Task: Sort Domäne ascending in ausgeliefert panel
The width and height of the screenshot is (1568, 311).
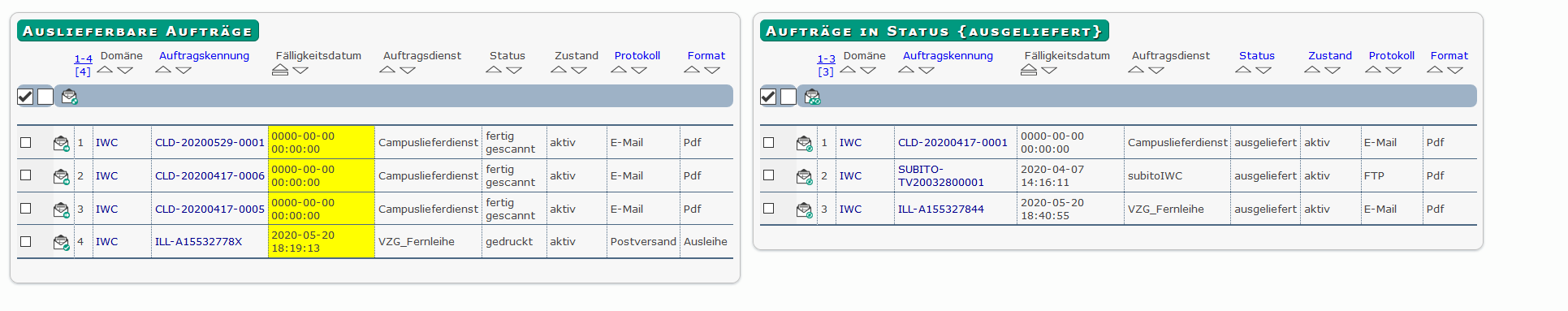Action: (x=848, y=70)
